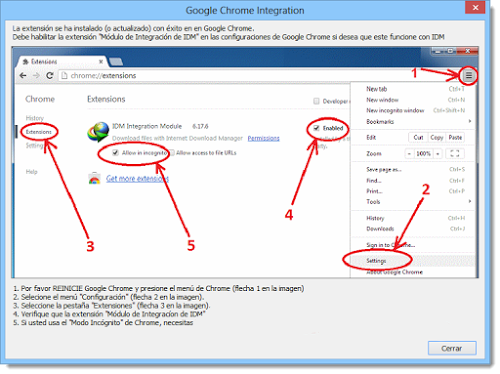Choose Settings in the Chrome dropdown menu
Screen dimensions: 500x374
[x=413, y=261]
